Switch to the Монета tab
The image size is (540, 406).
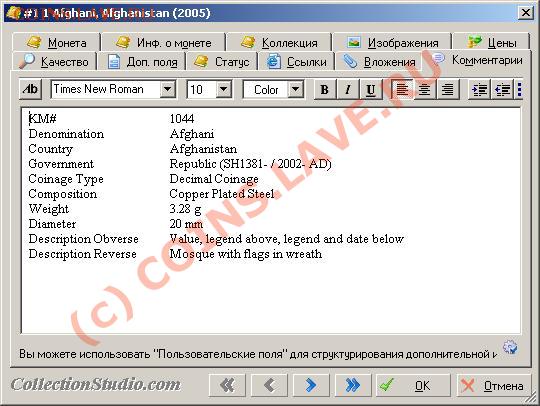pos(57,43)
